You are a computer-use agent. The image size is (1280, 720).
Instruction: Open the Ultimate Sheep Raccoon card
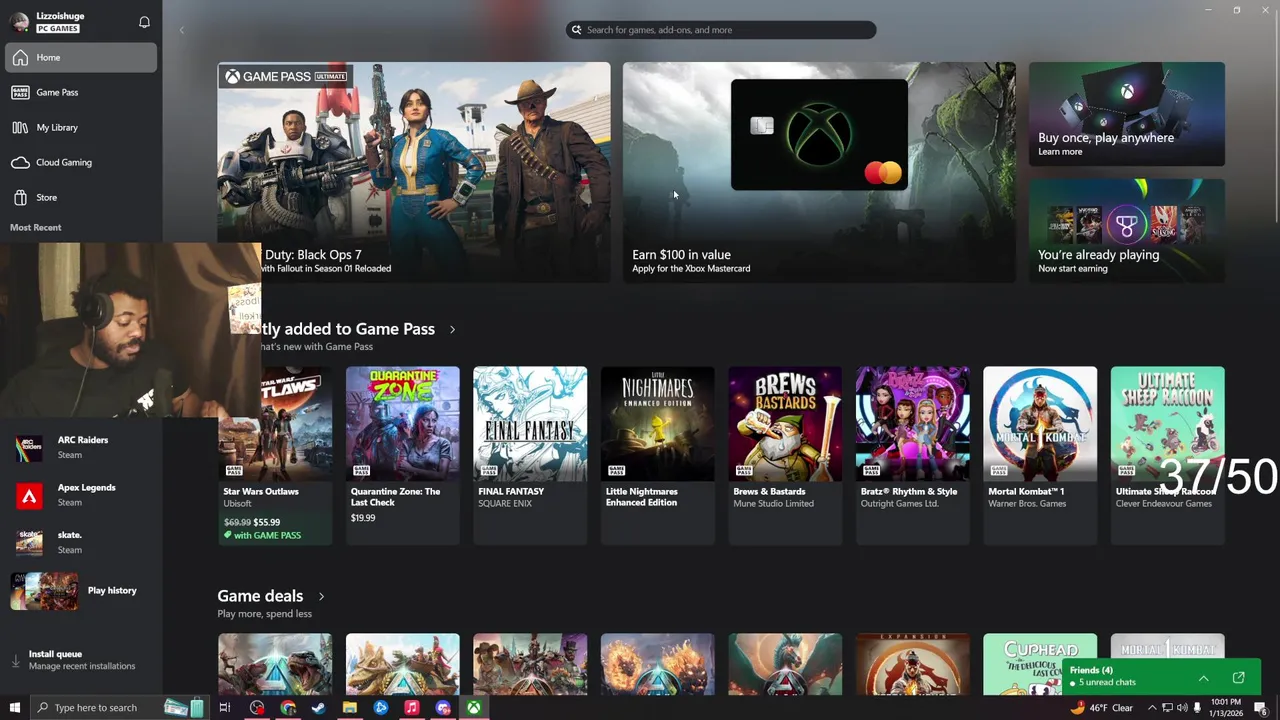[x=1167, y=455]
